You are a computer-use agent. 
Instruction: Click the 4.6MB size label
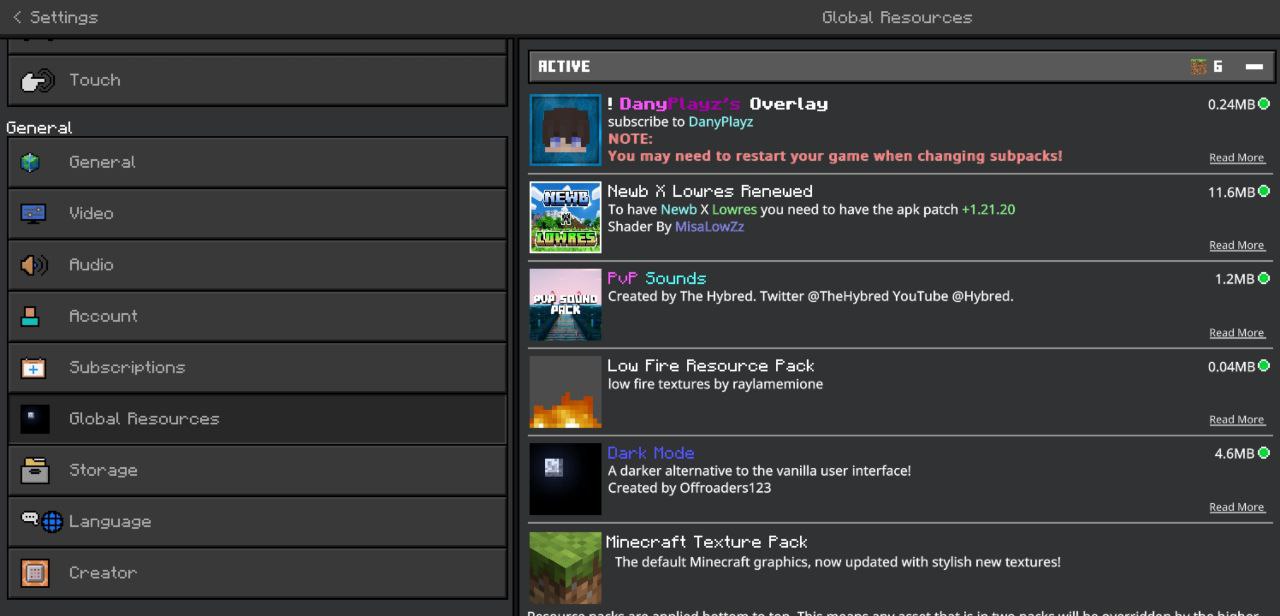click(x=1234, y=453)
